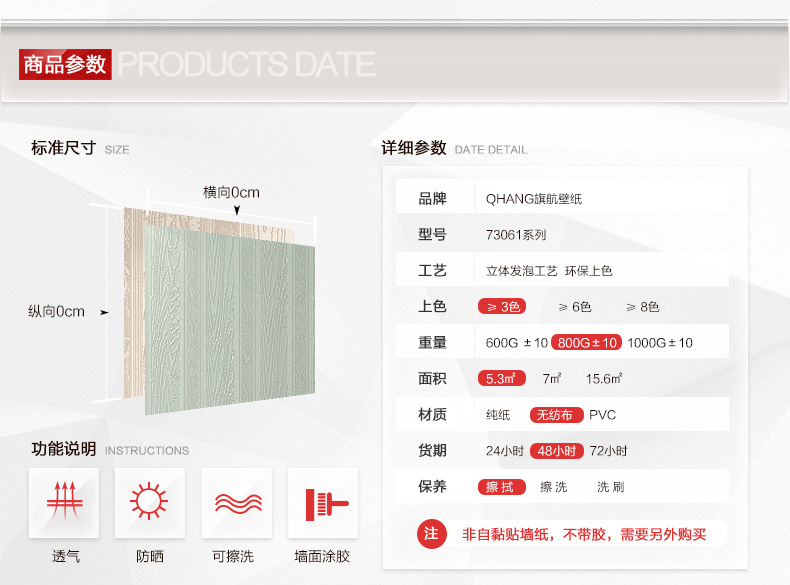790x585 pixels.
Task: Click the 保养 row label
Action: coord(432,487)
